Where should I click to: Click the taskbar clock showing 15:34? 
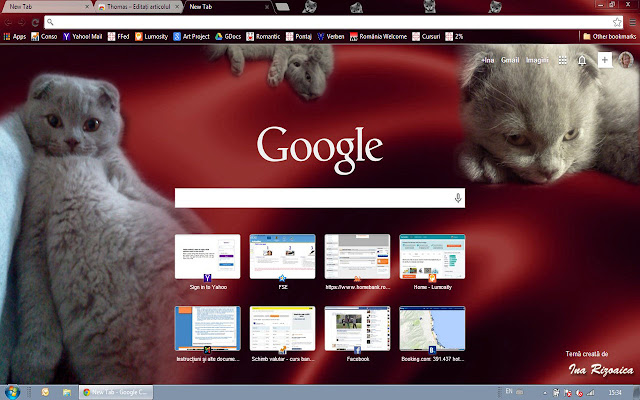pyautogui.click(x=615, y=393)
